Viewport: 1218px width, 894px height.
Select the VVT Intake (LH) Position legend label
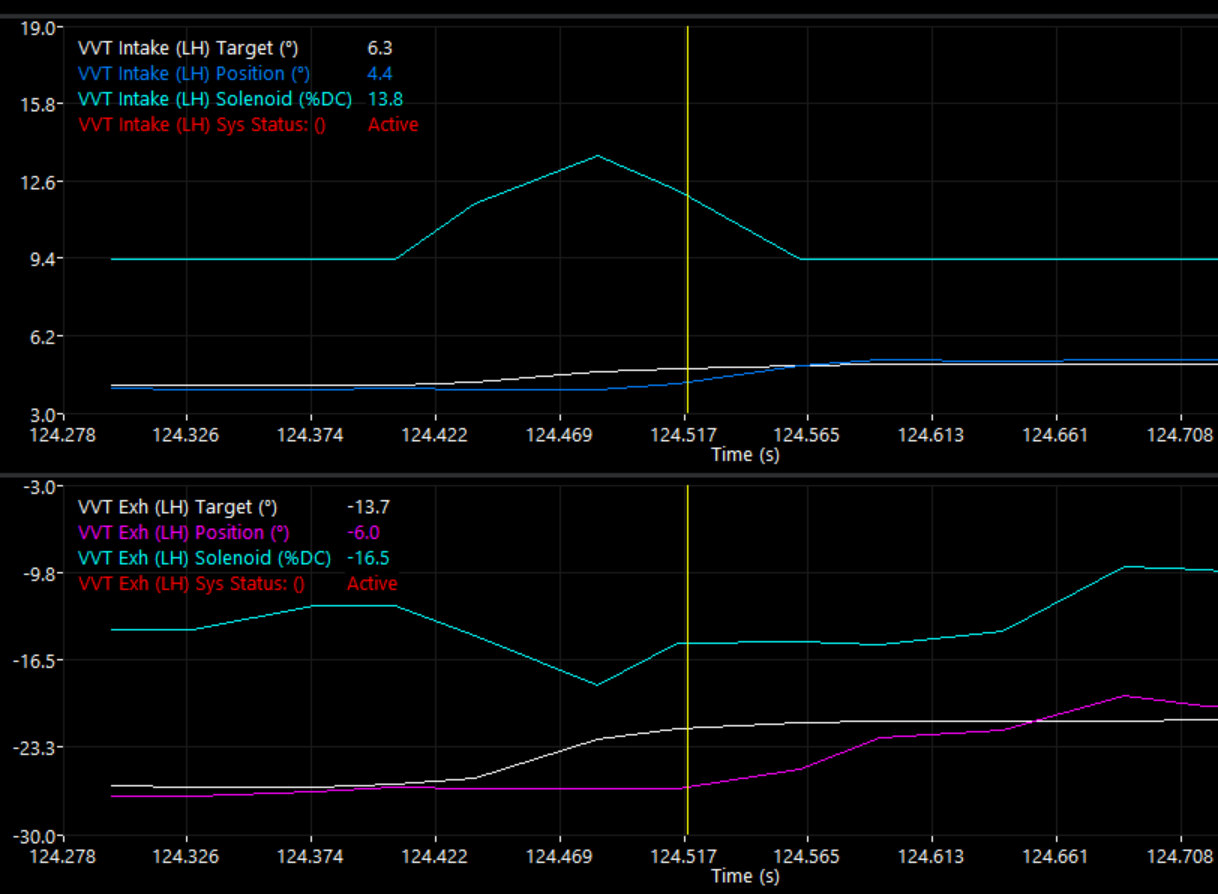[x=194, y=73]
